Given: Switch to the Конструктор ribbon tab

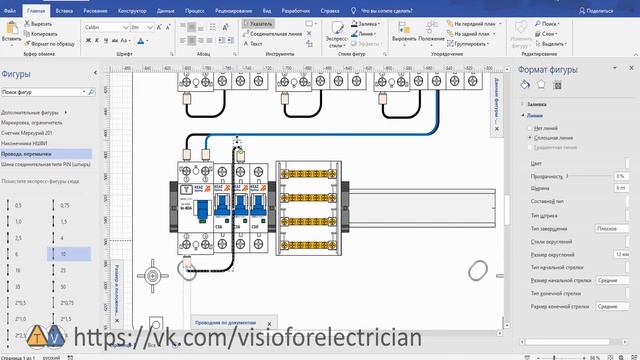Looking at the screenshot, I should coord(132,11).
